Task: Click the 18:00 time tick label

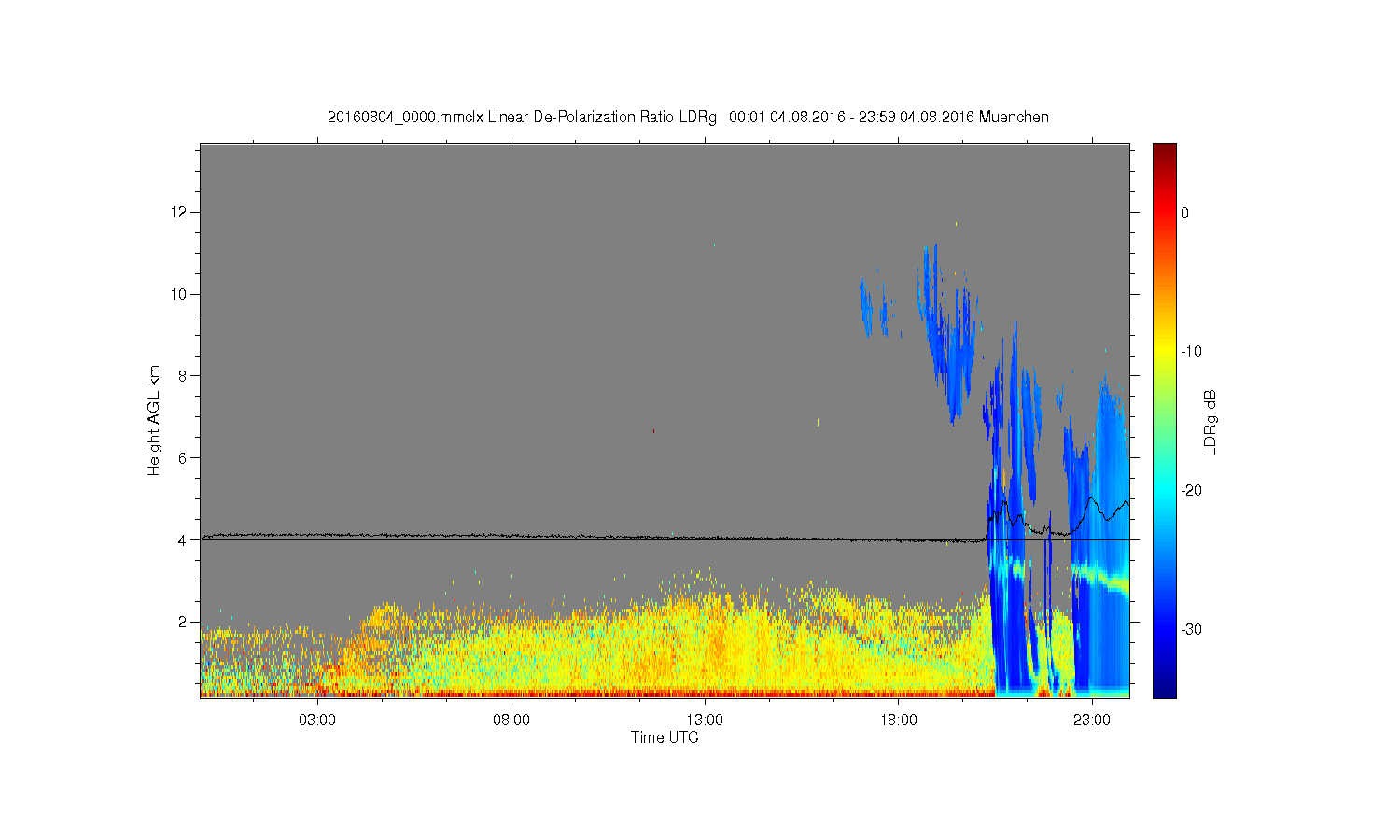Action: pyautogui.click(x=898, y=721)
